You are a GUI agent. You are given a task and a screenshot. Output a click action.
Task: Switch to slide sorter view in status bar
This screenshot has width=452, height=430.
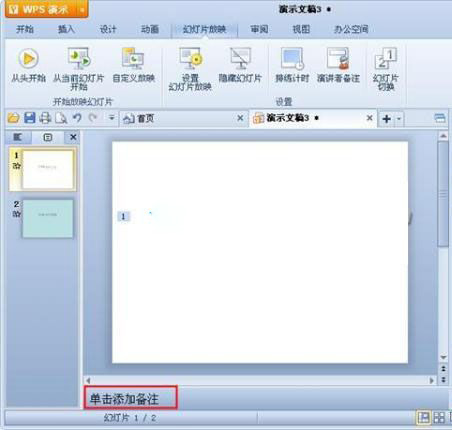[x=439, y=418]
